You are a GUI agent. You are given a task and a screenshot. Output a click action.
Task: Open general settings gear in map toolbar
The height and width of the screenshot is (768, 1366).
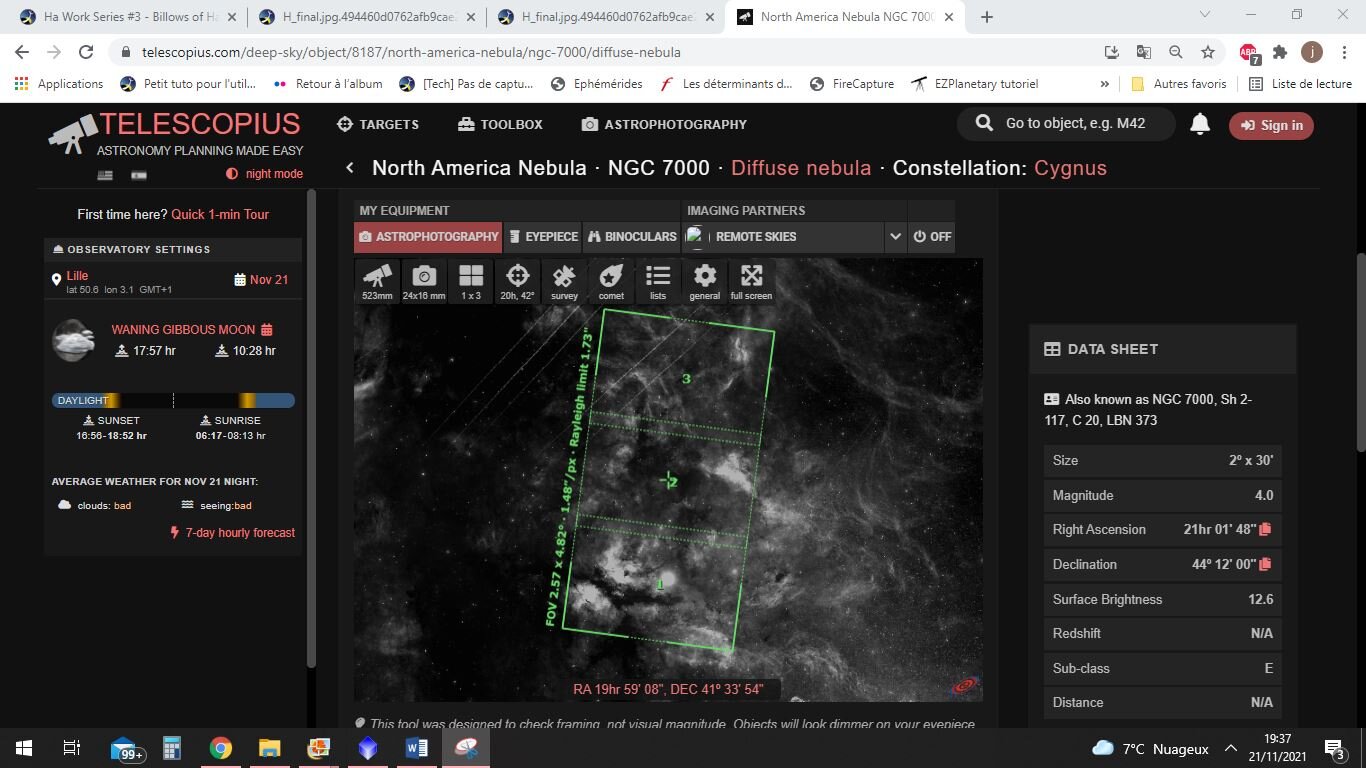click(x=705, y=281)
